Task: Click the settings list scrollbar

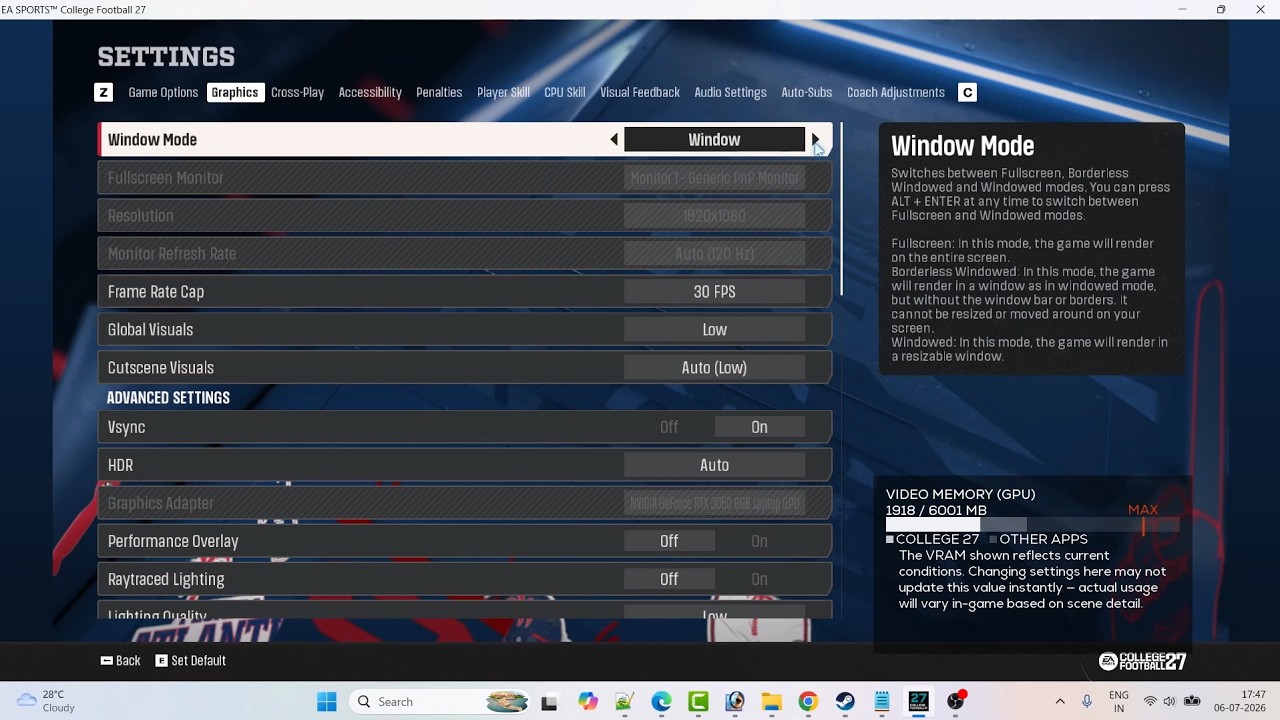Action: pos(842,209)
